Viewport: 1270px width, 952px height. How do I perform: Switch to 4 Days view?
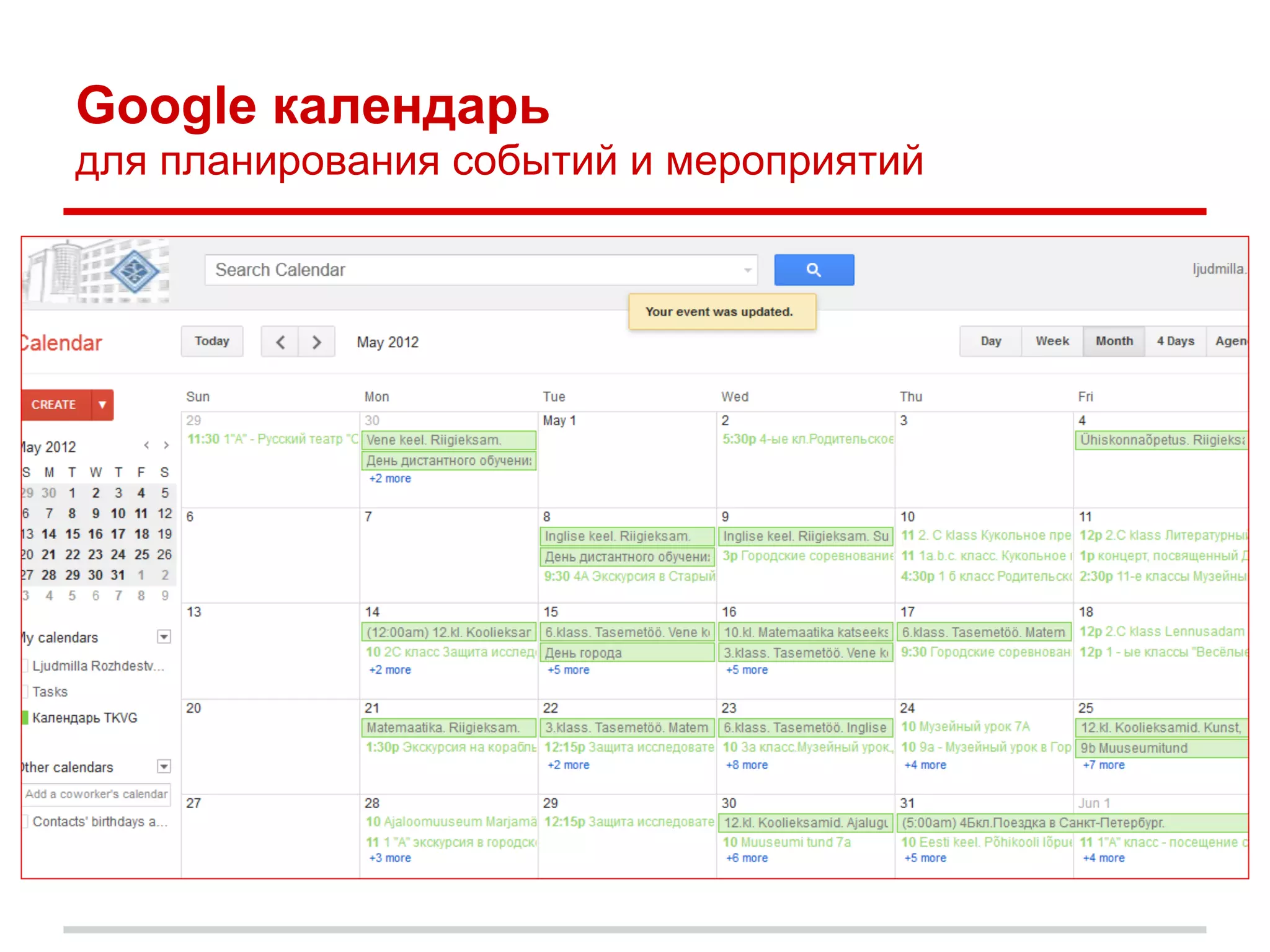[x=1175, y=342]
